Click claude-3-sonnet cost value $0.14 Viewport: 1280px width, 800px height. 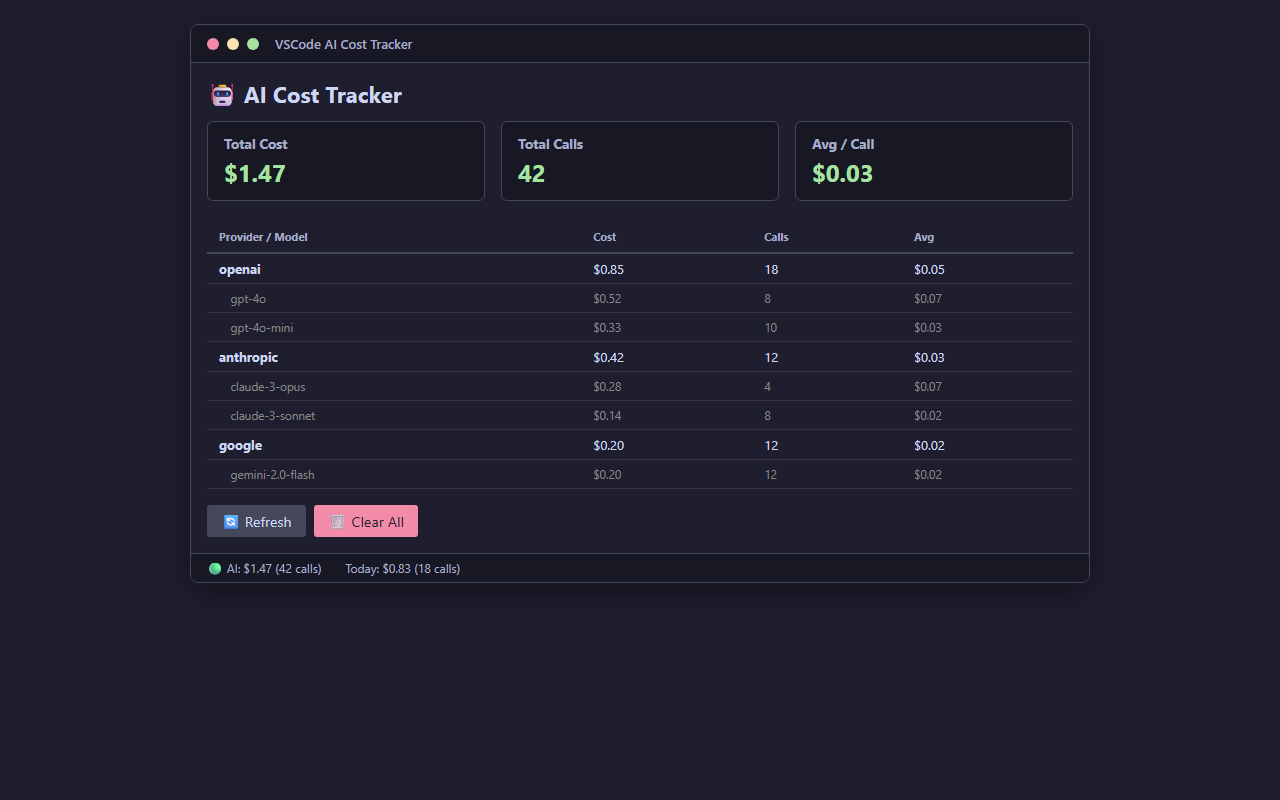[x=607, y=416]
